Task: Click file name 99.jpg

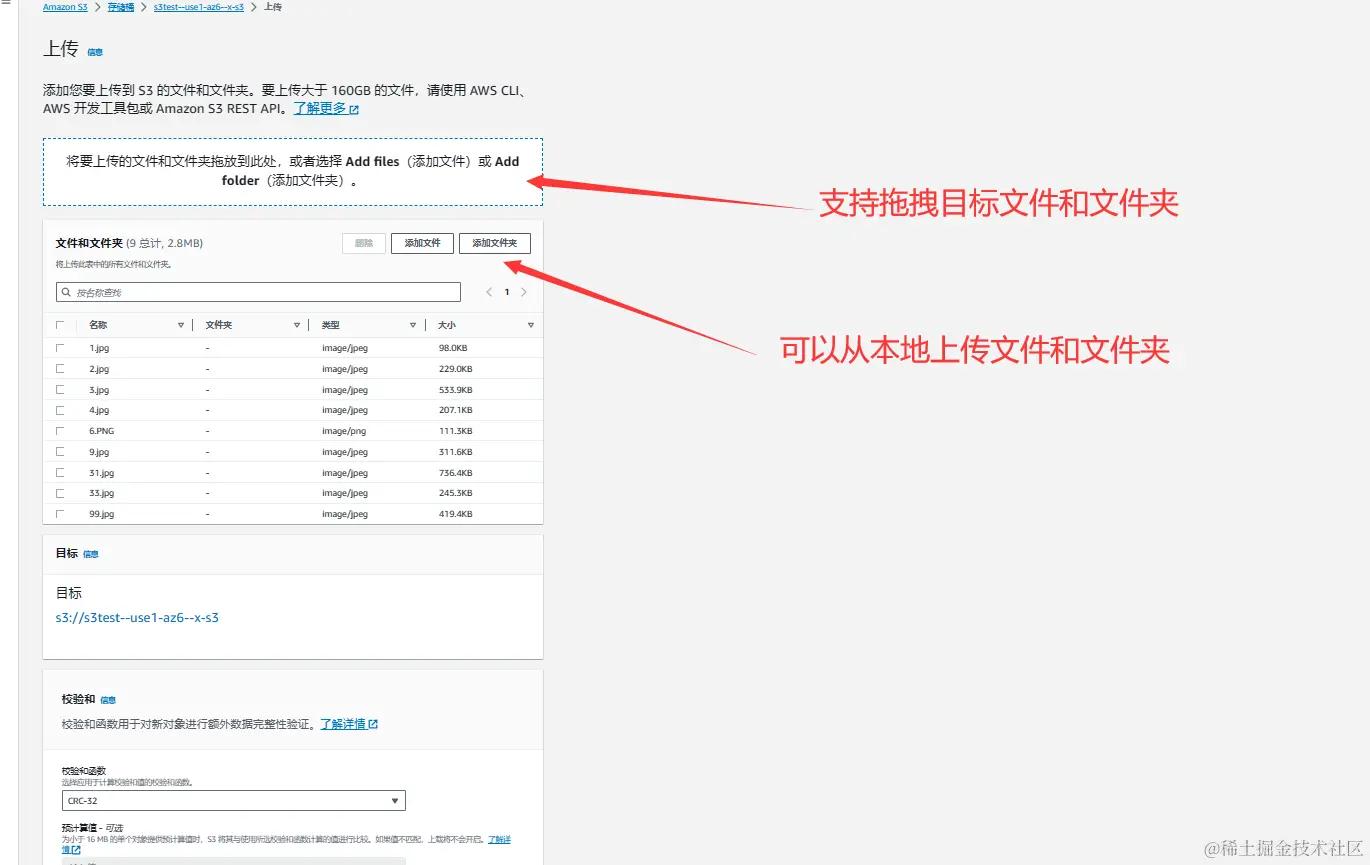Action: 101,514
